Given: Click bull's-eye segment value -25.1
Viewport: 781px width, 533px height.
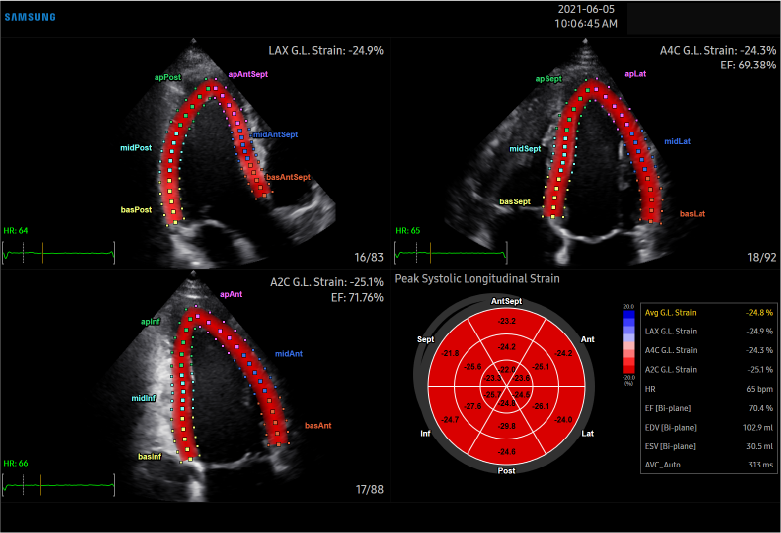Looking at the screenshot, I should (540, 367).
